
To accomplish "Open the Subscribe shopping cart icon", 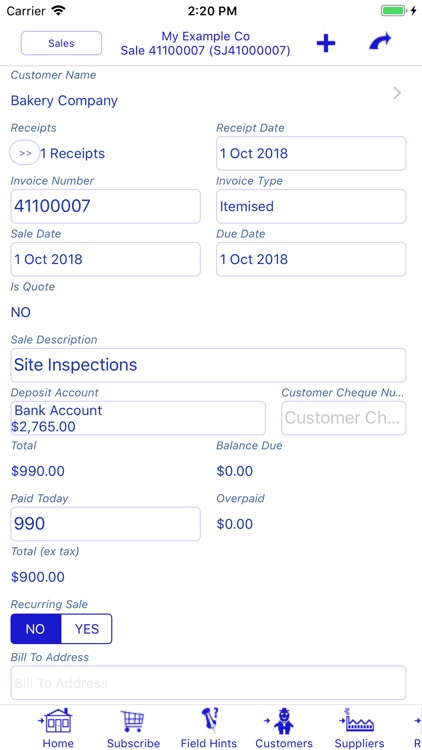I will (x=133, y=721).
